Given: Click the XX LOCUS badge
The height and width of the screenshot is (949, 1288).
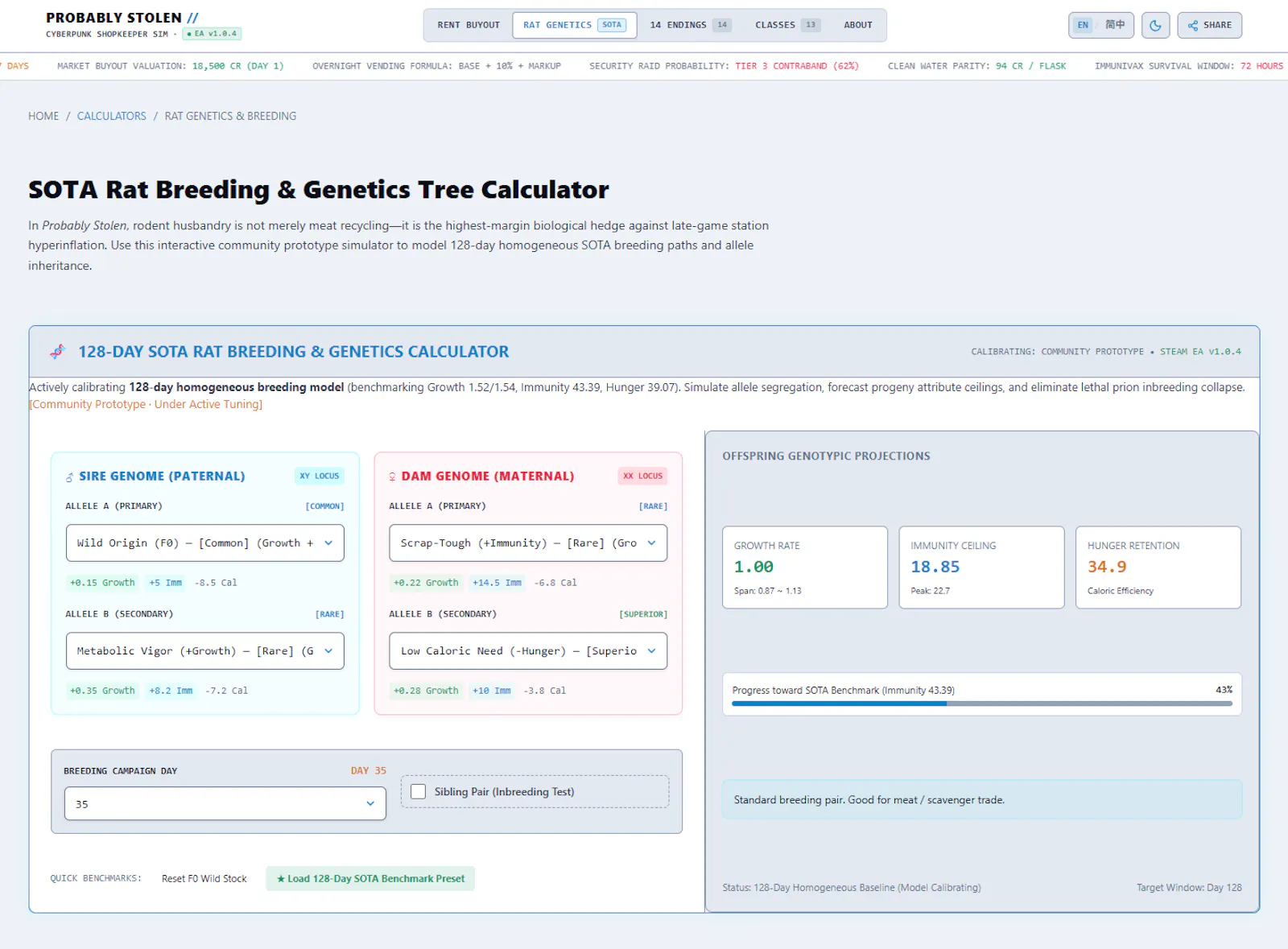Looking at the screenshot, I should 642,476.
